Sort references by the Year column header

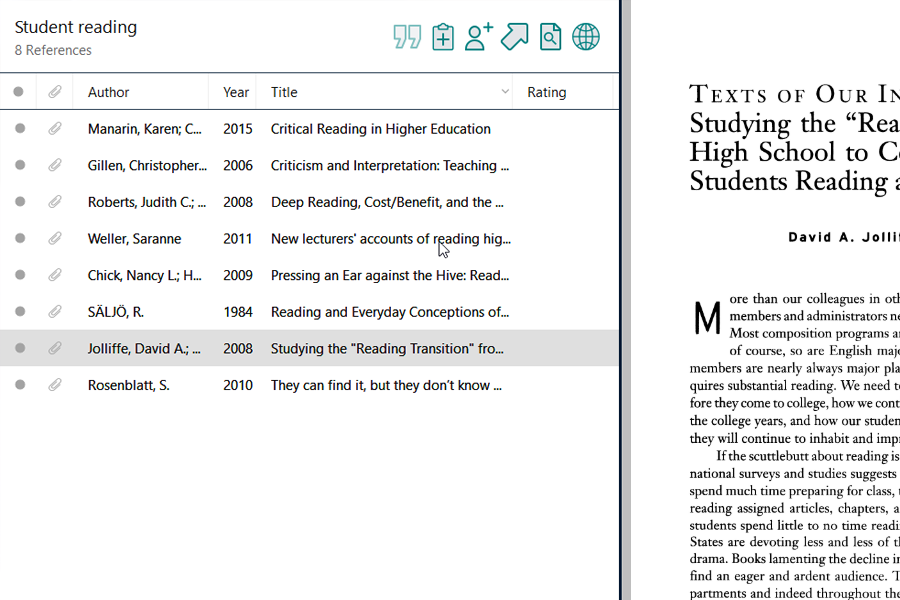coord(236,92)
